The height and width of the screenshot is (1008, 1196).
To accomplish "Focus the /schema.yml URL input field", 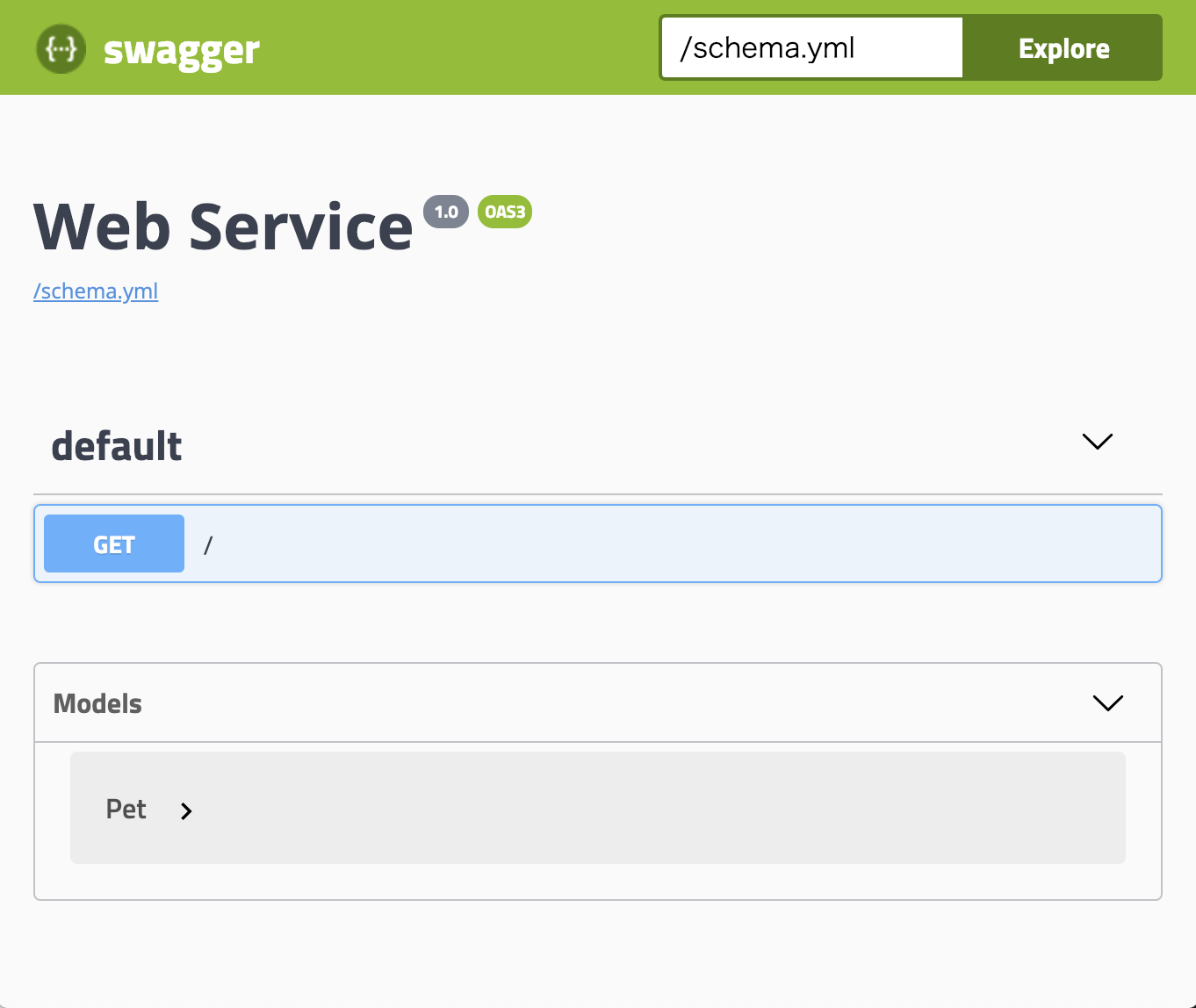I will point(812,47).
